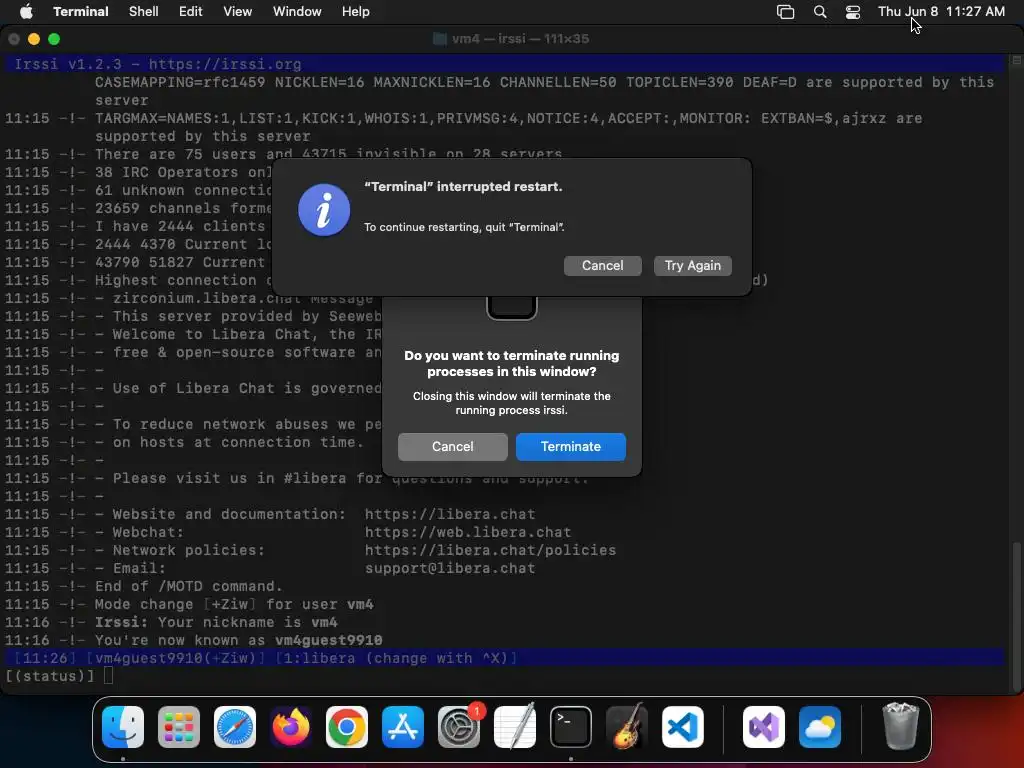Click the https://web.libera.chat webchat link
This screenshot has width=1024, height=768.
pyautogui.click(x=468, y=532)
